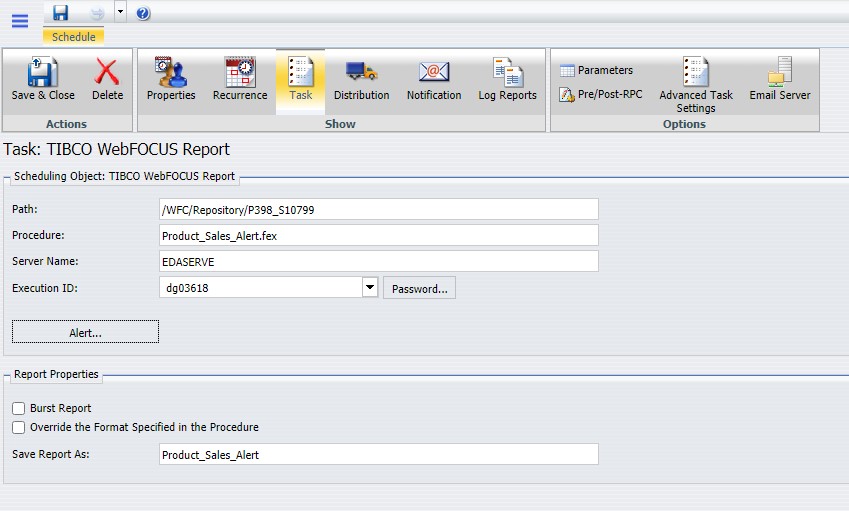
Task: Open the hamburger application menu
Action: pyautogui.click(x=20, y=21)
